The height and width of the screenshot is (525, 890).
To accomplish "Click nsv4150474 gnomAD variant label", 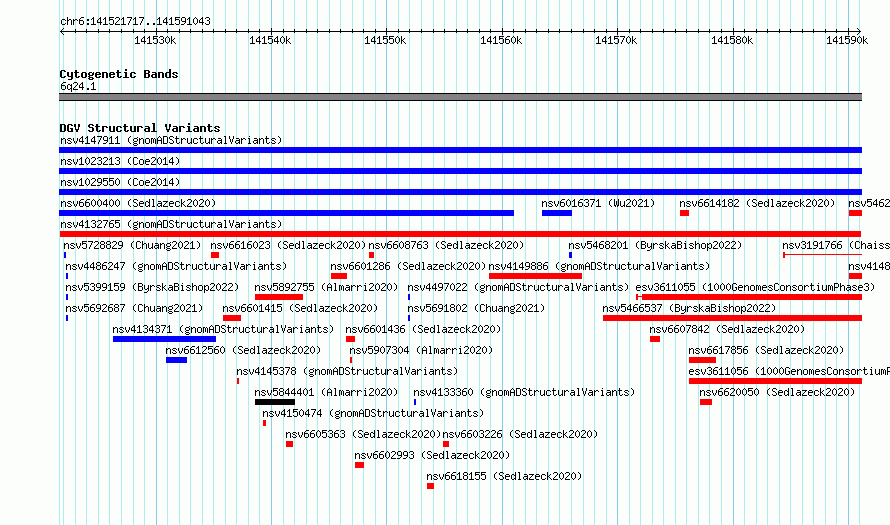I will [373, 413].
